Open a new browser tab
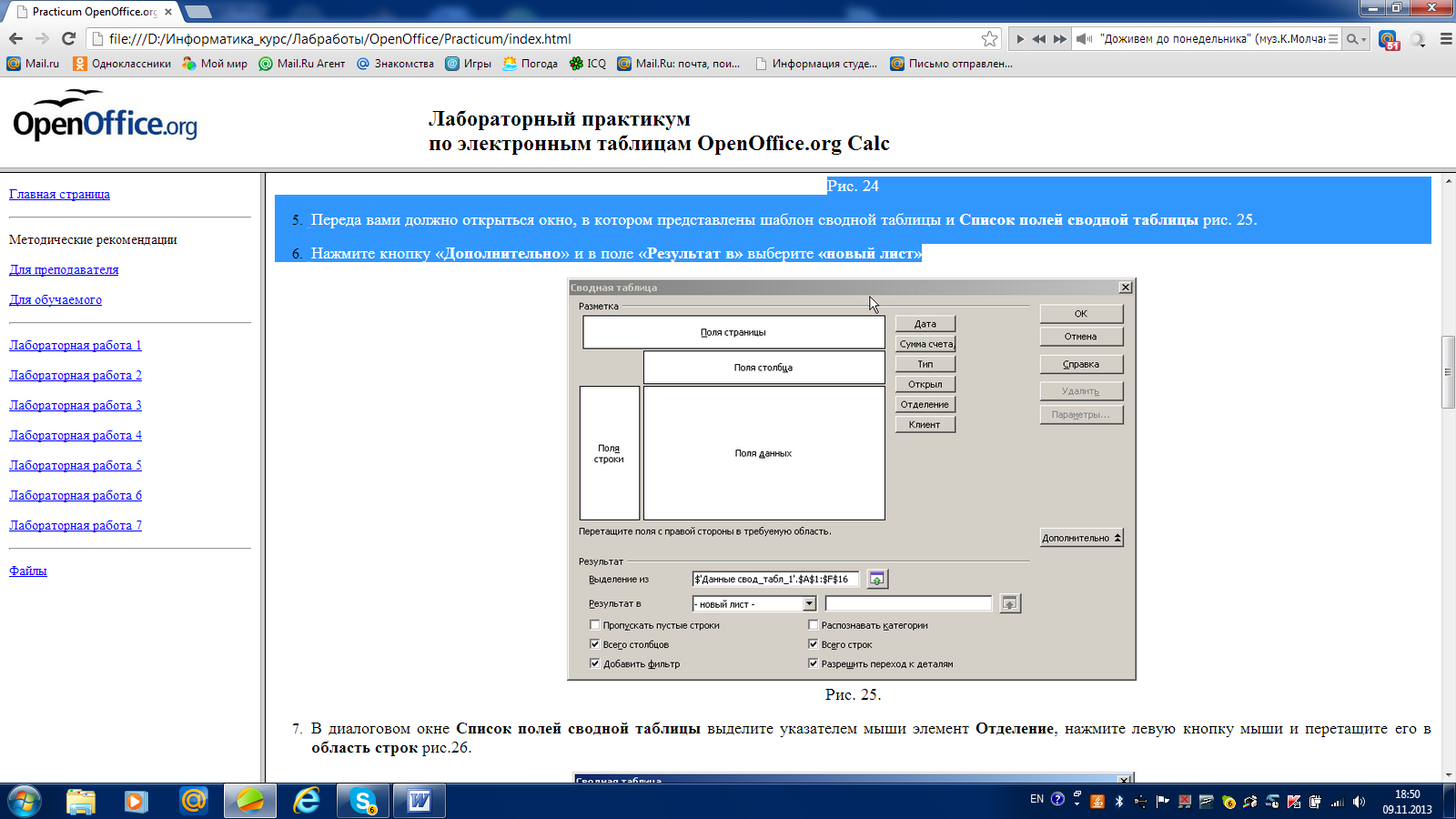Viewport: 1456px width, 819px height. click(x=197, y=12)
